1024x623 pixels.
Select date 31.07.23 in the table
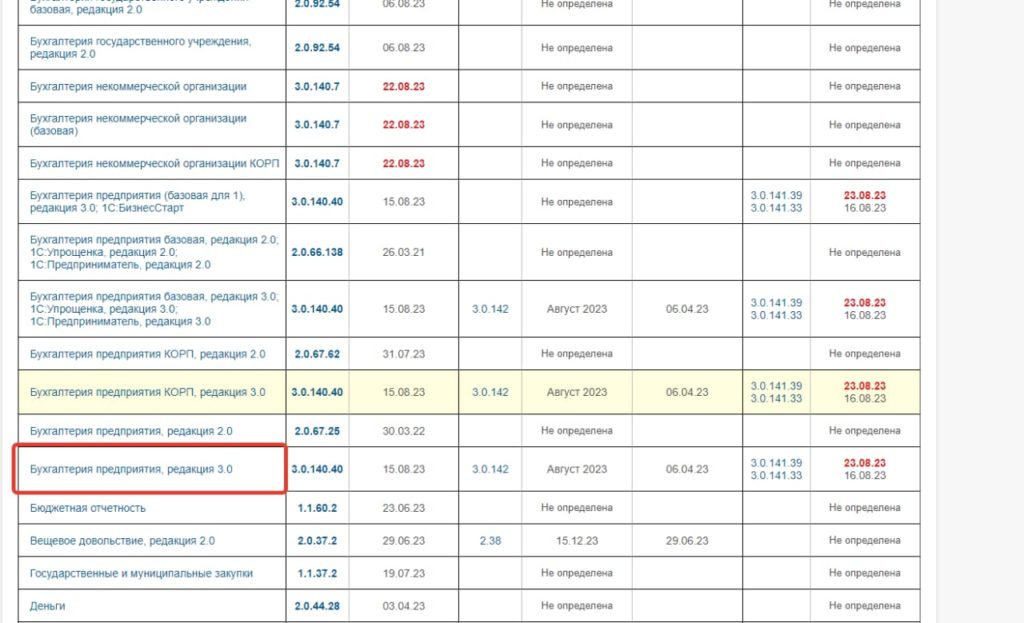pos(404,354)
